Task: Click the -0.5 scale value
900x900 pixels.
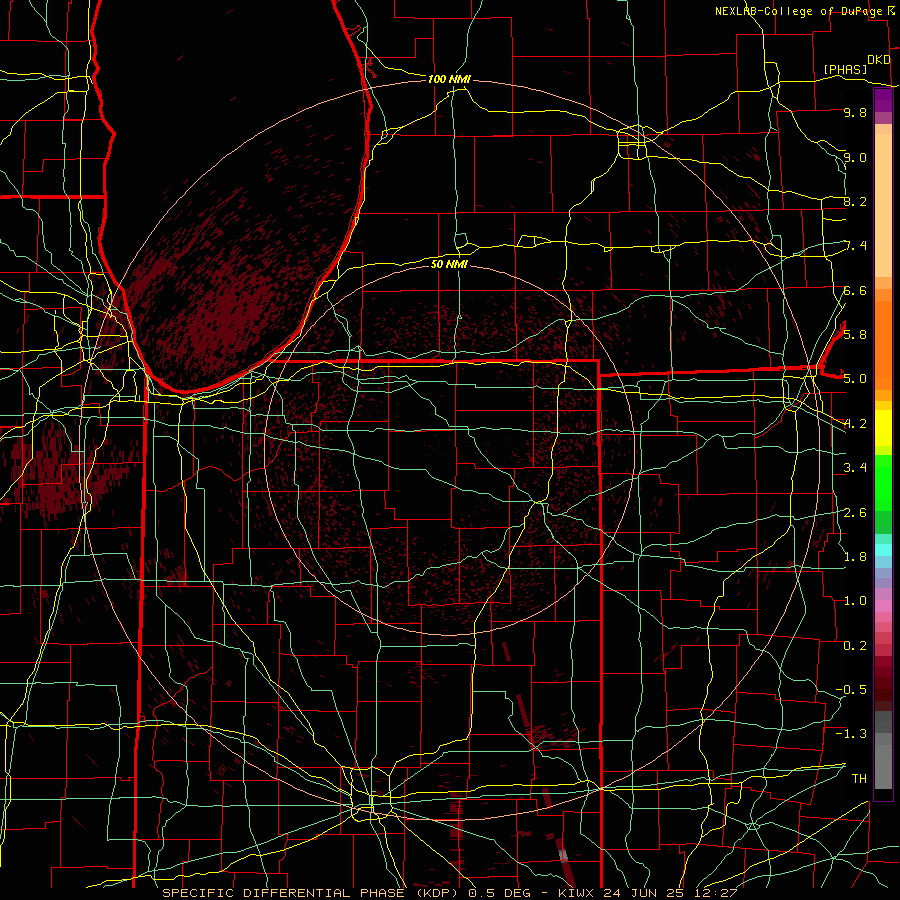Action: tap(851, 689)
